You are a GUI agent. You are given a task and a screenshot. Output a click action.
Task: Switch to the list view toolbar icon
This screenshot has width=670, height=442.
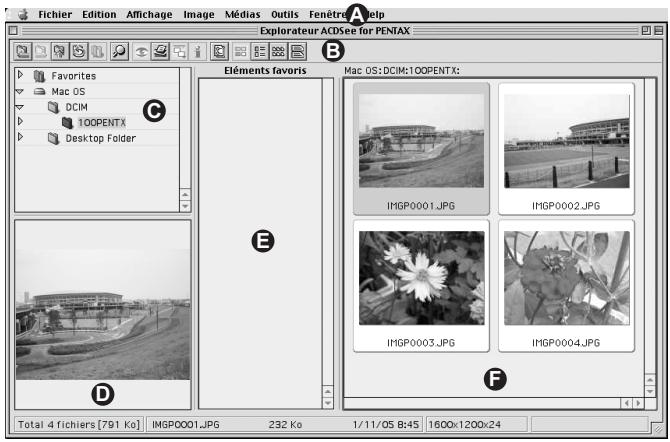pyautogui.click(x=260, y=51)
